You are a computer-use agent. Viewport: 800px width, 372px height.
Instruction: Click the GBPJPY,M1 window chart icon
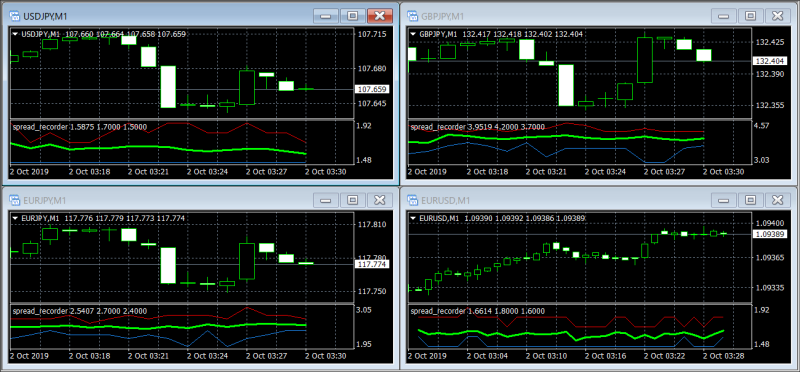tap(412, 16)
